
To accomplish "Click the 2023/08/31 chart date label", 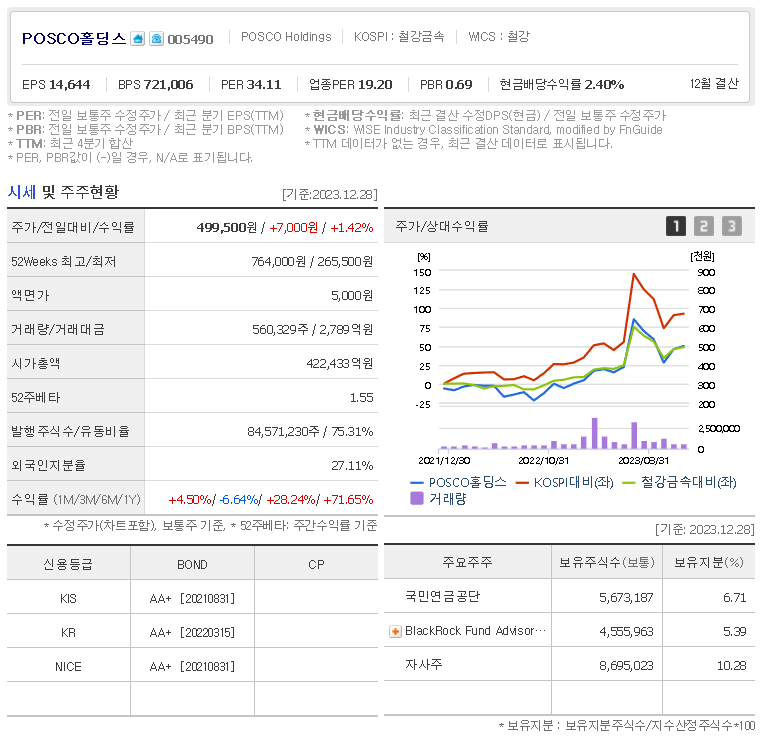I will (643, 461).
